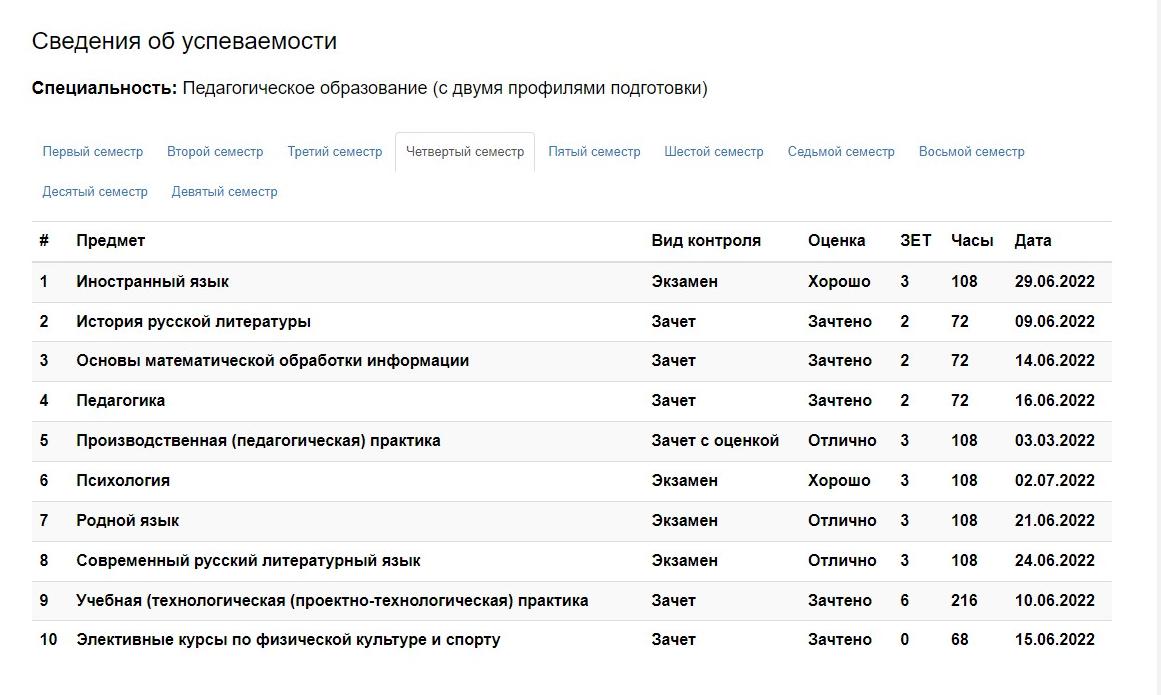Image resolution: width=1161 pixels, height=695 pixels.
Task: Select the Иностранный язык subject cell
Action: point(153,281)
